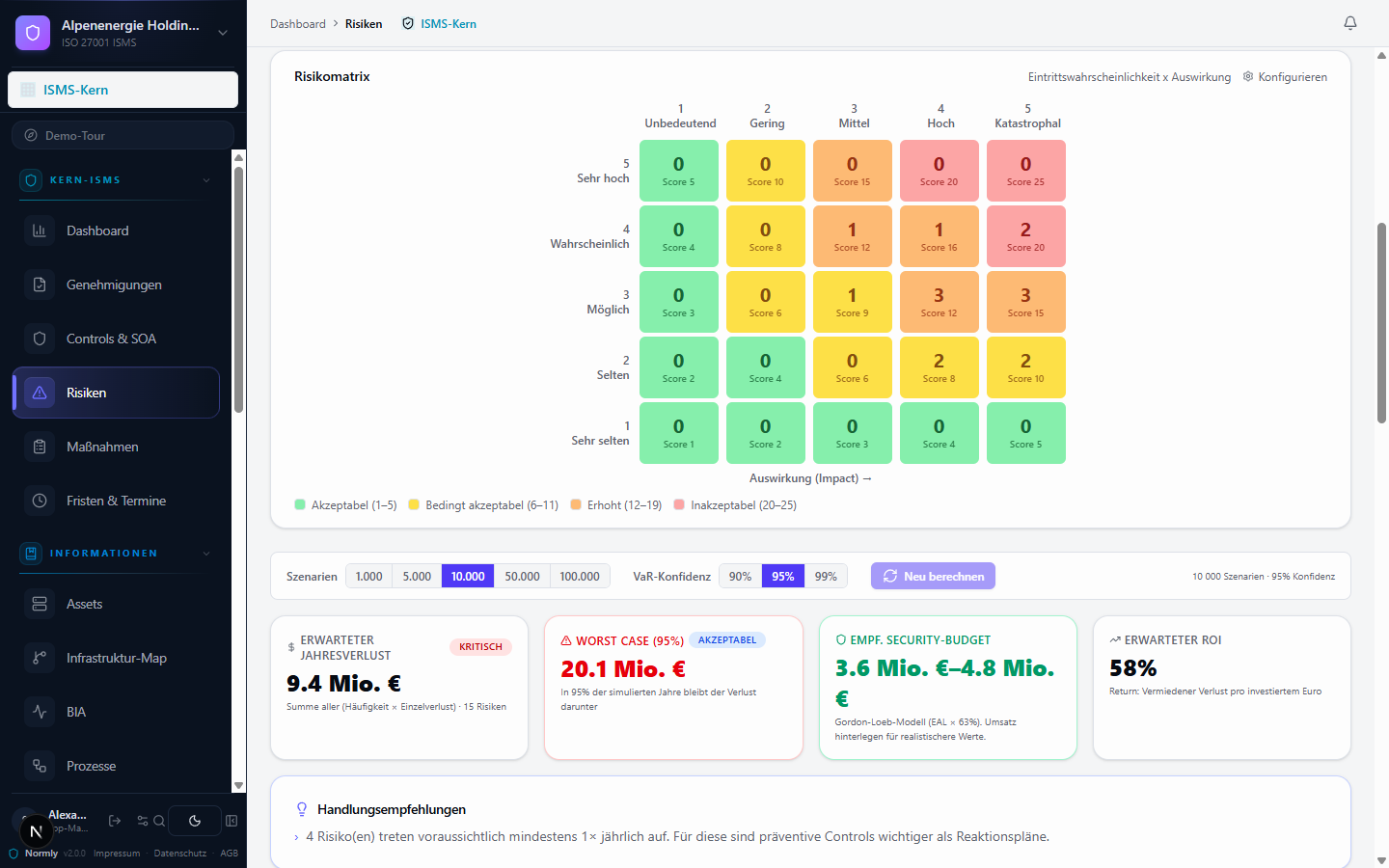The image size is (1389, 868).
Task: Open the Dashboard menu item
Action: (116, 231)
